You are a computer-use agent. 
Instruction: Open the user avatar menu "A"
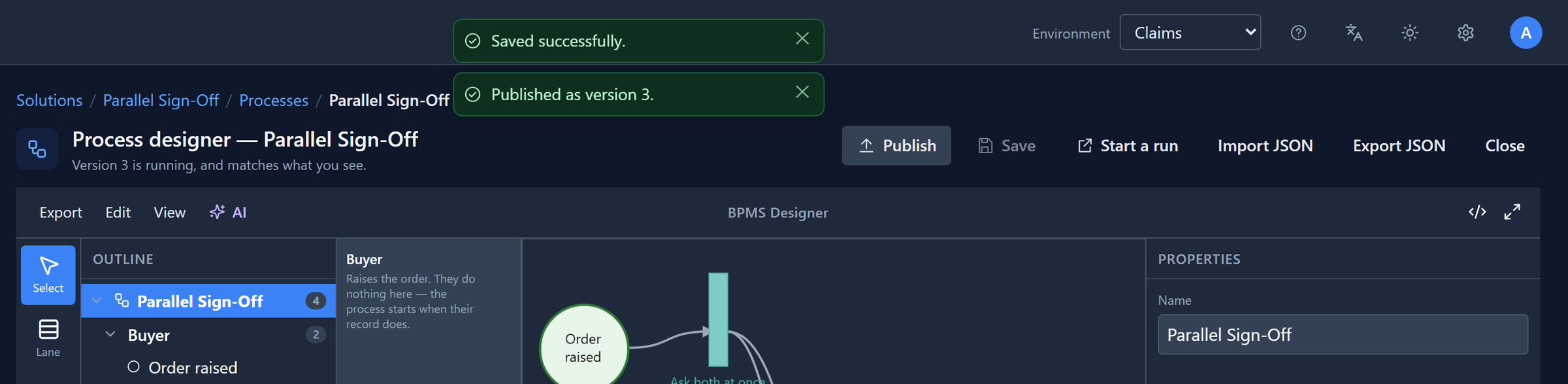[x=1526, y=33]
